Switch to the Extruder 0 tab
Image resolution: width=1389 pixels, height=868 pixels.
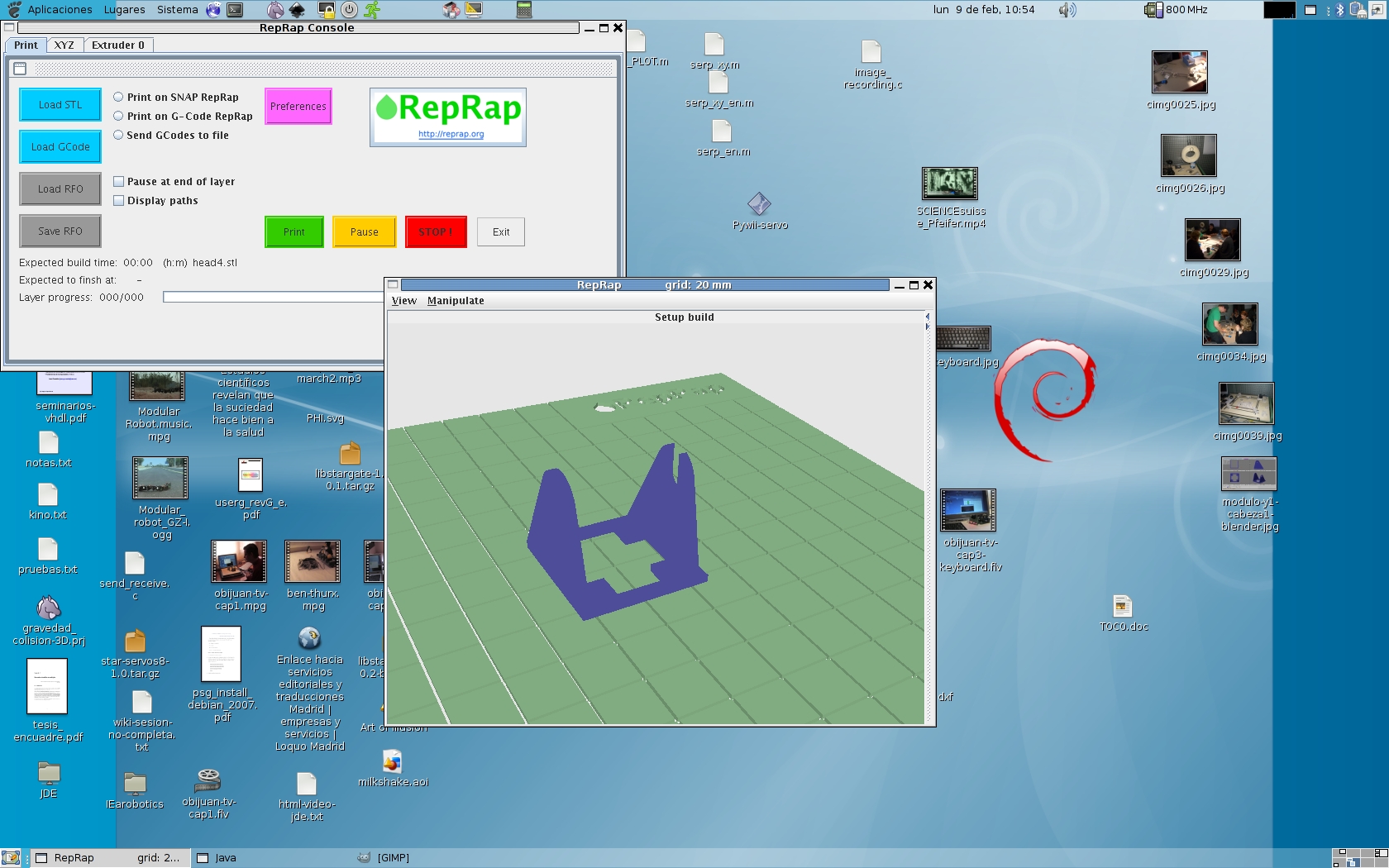coord(117,45)
